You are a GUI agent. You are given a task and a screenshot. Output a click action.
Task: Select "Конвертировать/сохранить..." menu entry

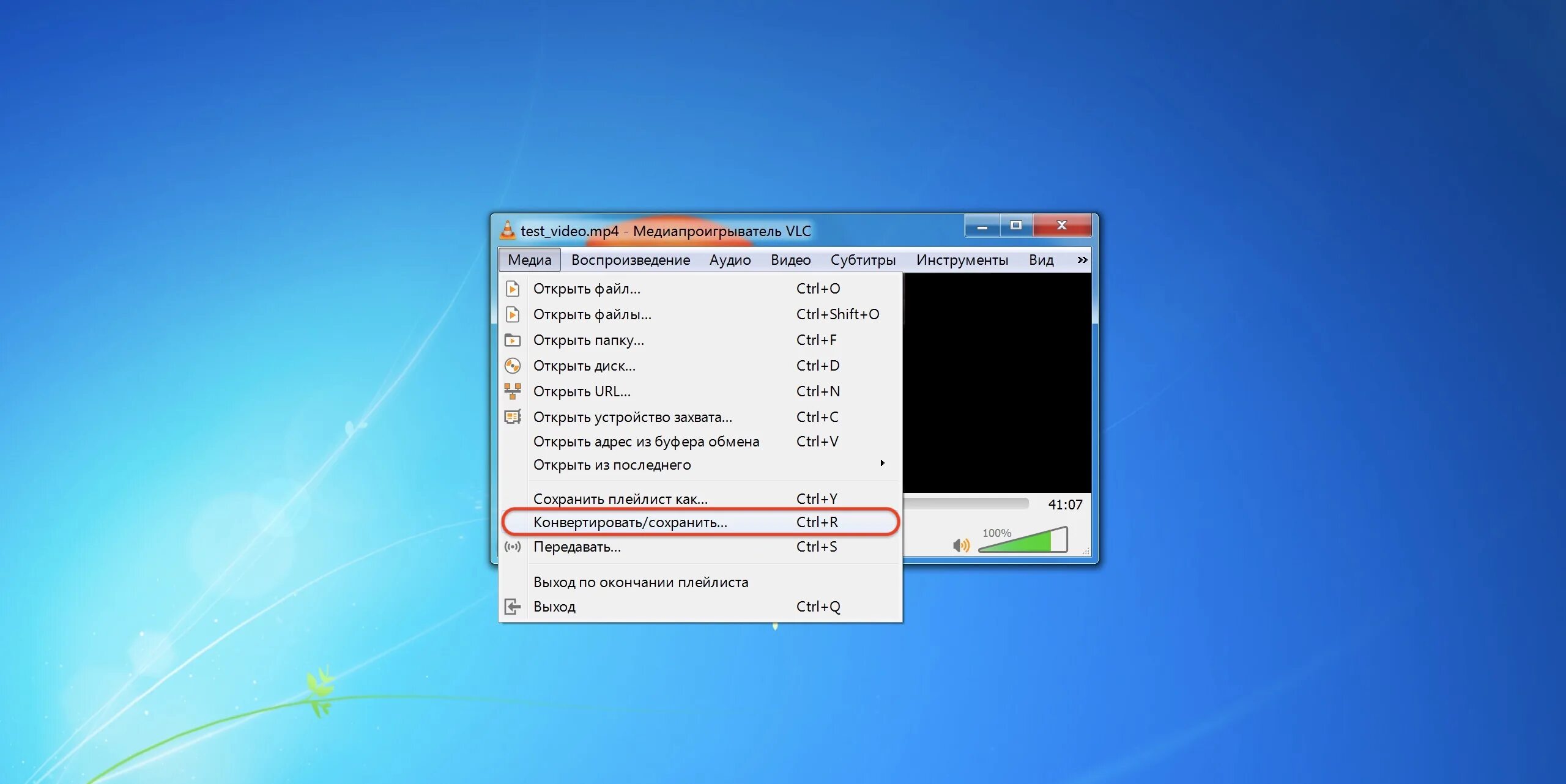[x=630, y=522]
